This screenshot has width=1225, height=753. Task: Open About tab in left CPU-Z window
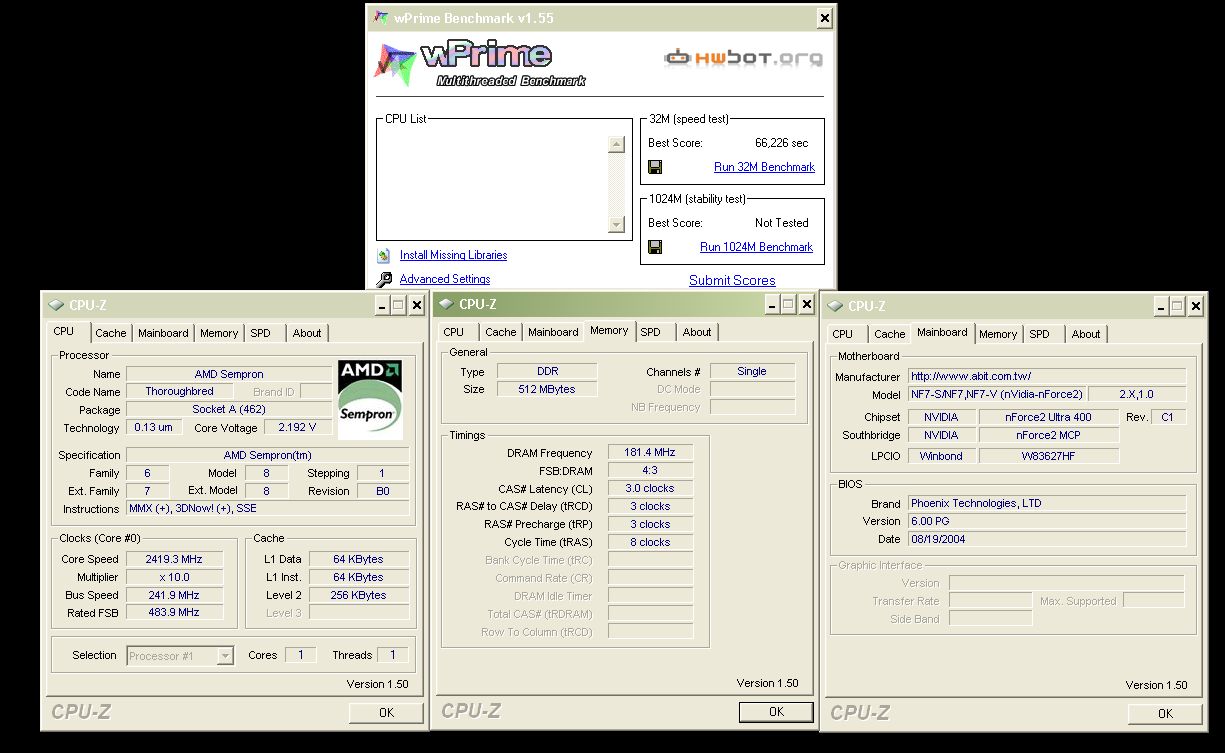(307, 334)
